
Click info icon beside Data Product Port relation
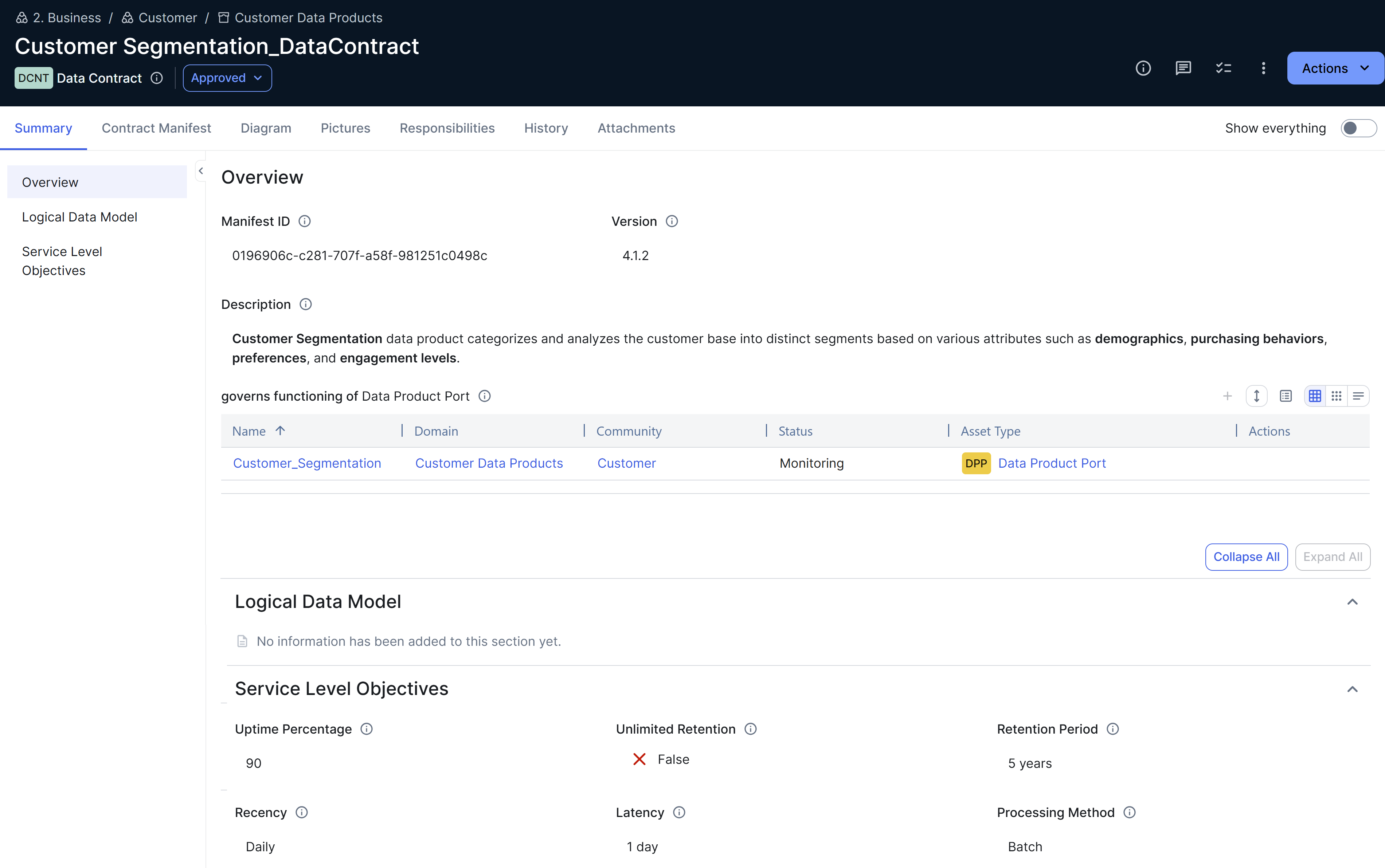click(485, 396)
